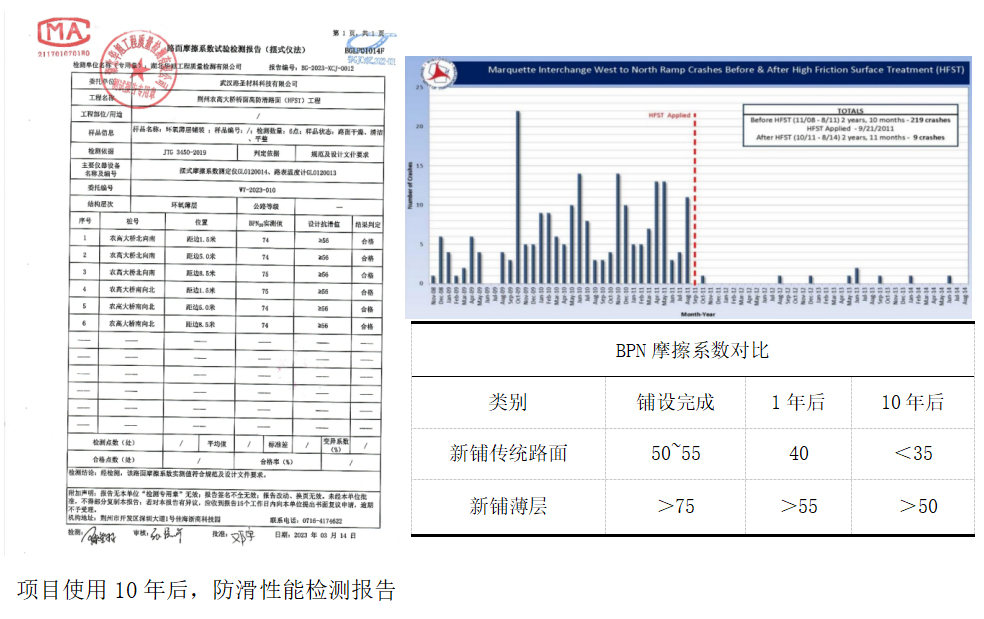Click the 新铺传统路面 row label

pos(508,453)
